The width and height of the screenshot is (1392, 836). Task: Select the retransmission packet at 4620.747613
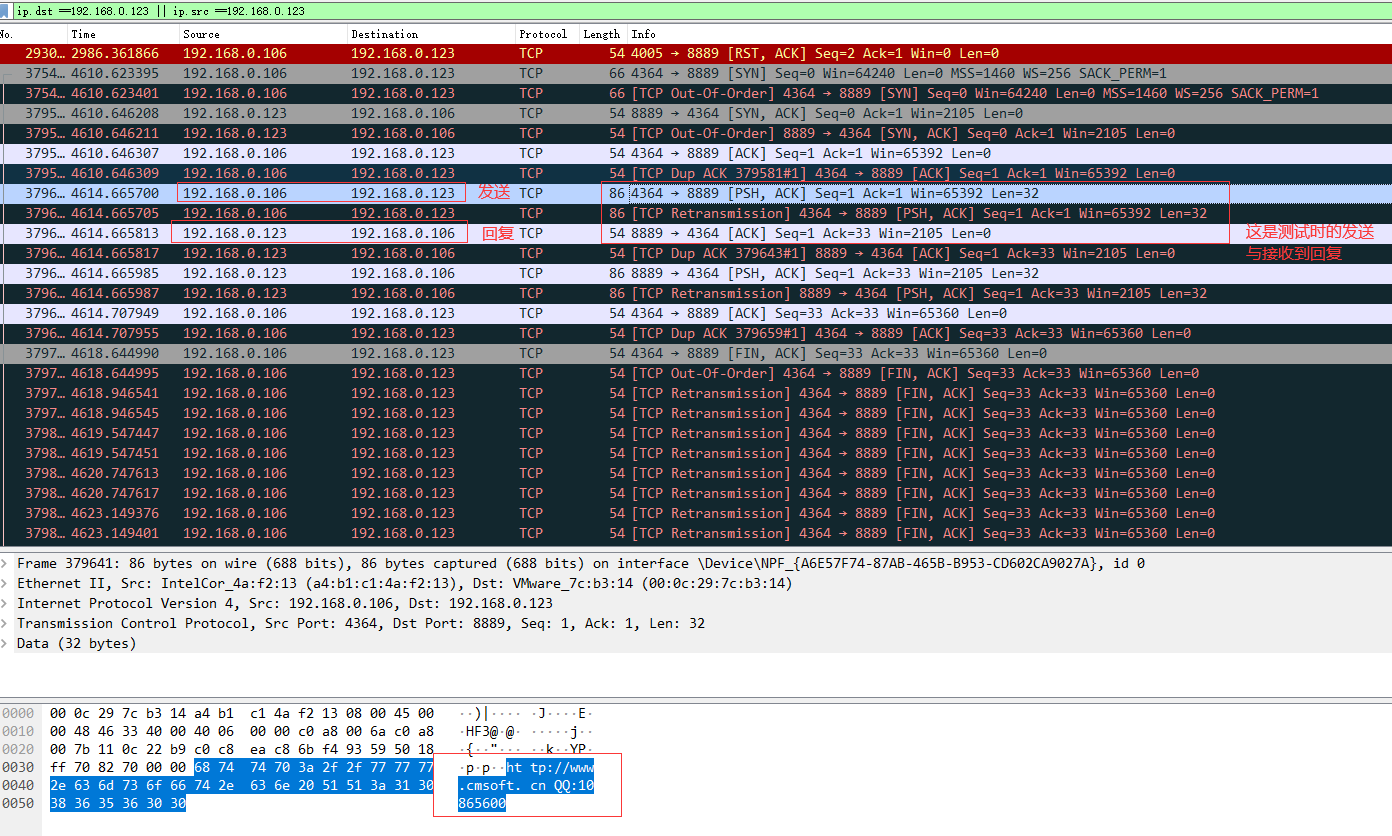[x=696, y=473]
